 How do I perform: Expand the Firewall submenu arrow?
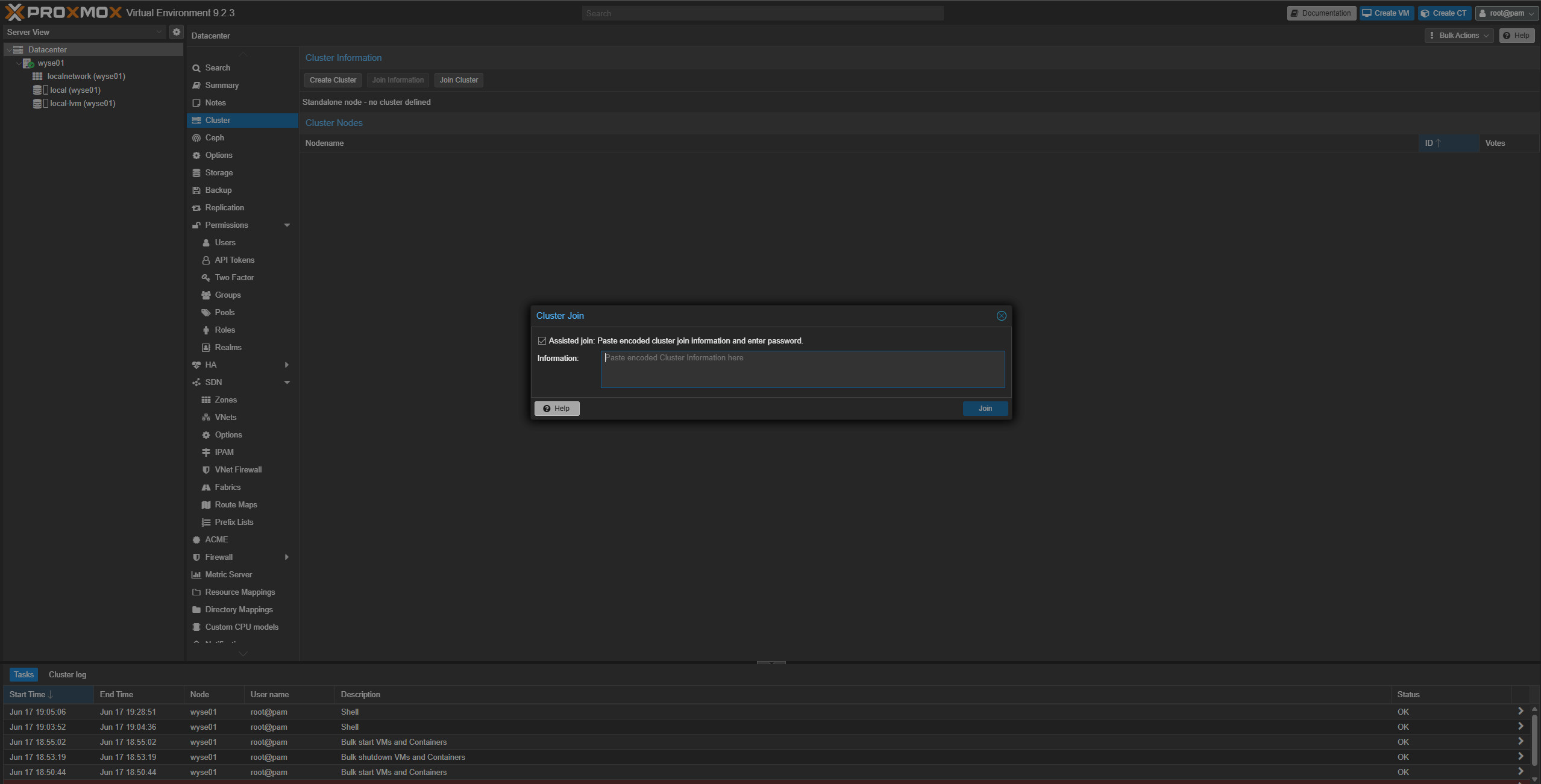(x=287, y=557)
